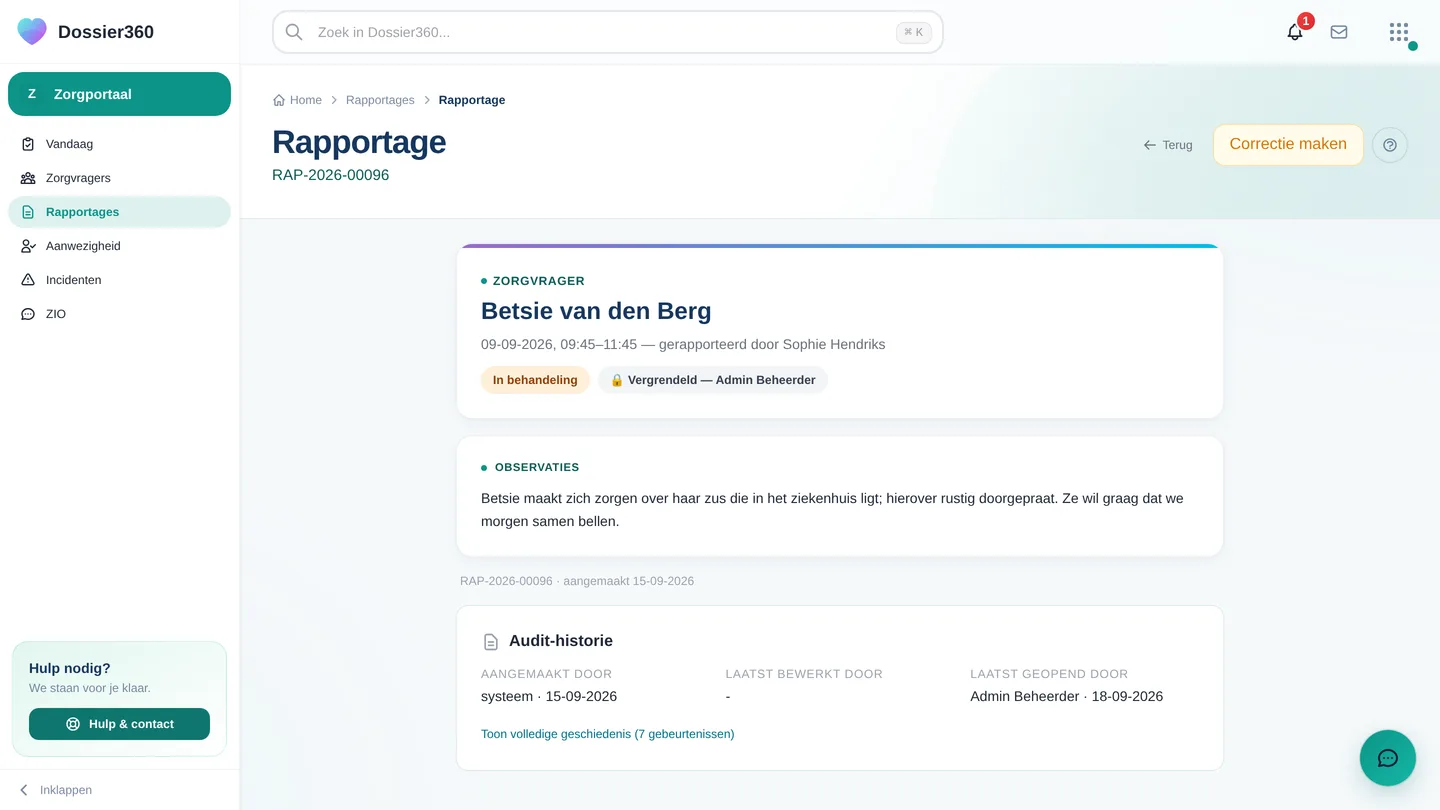Open Rapportages in the breadcrumb
The height and width of the screenshot is (810, 1440).
(x=380, y=100)
